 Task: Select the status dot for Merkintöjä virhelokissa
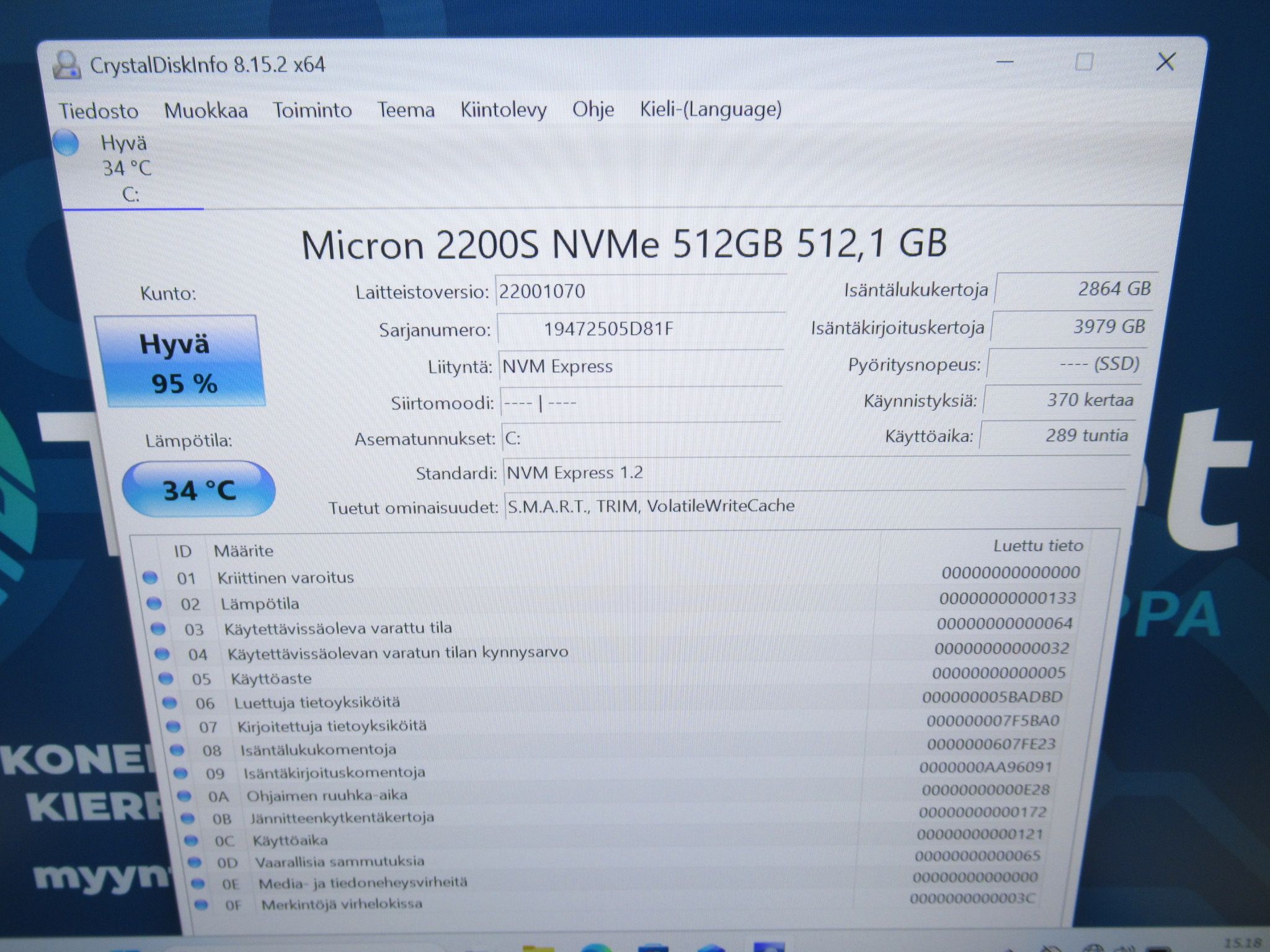click(x=201, y=904)
